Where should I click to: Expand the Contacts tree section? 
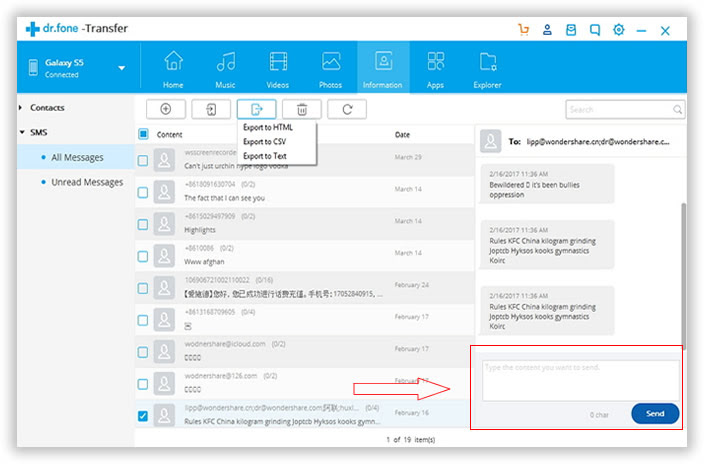coord(21,108)
